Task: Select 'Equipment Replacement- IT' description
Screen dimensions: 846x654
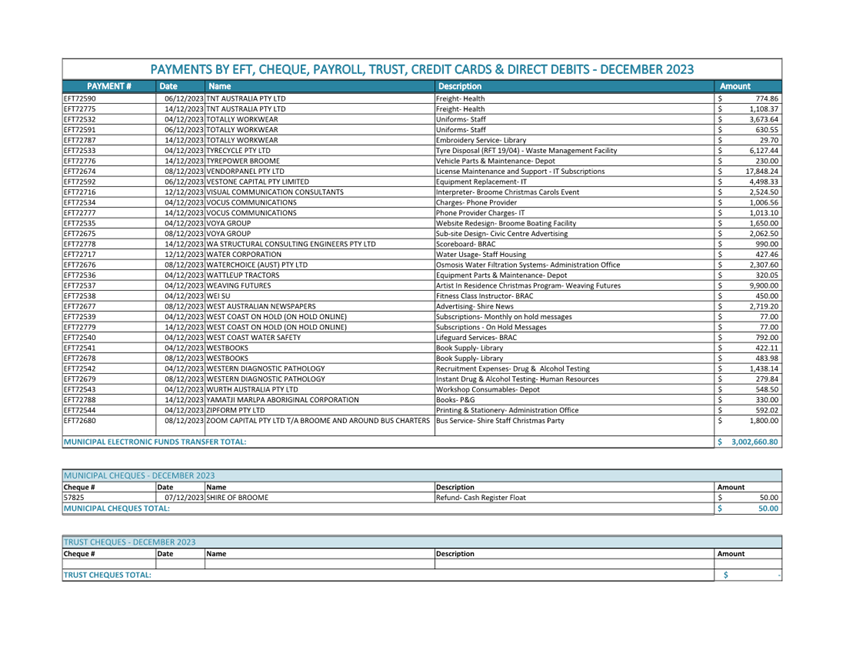Action: click(x=481, y=182)
